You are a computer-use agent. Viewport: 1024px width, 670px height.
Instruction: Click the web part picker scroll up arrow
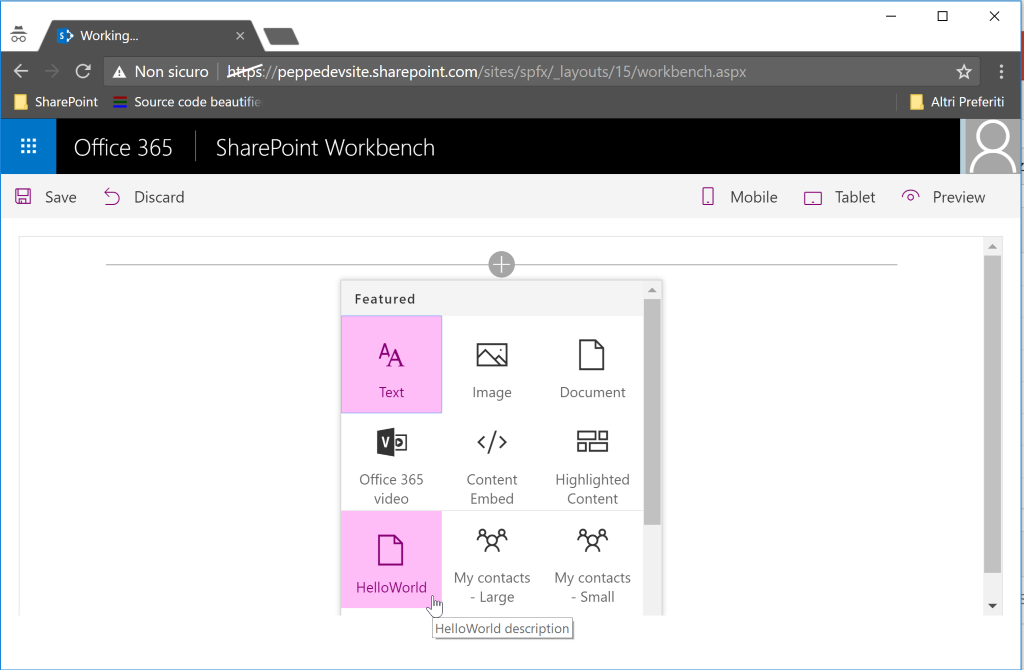652,290
